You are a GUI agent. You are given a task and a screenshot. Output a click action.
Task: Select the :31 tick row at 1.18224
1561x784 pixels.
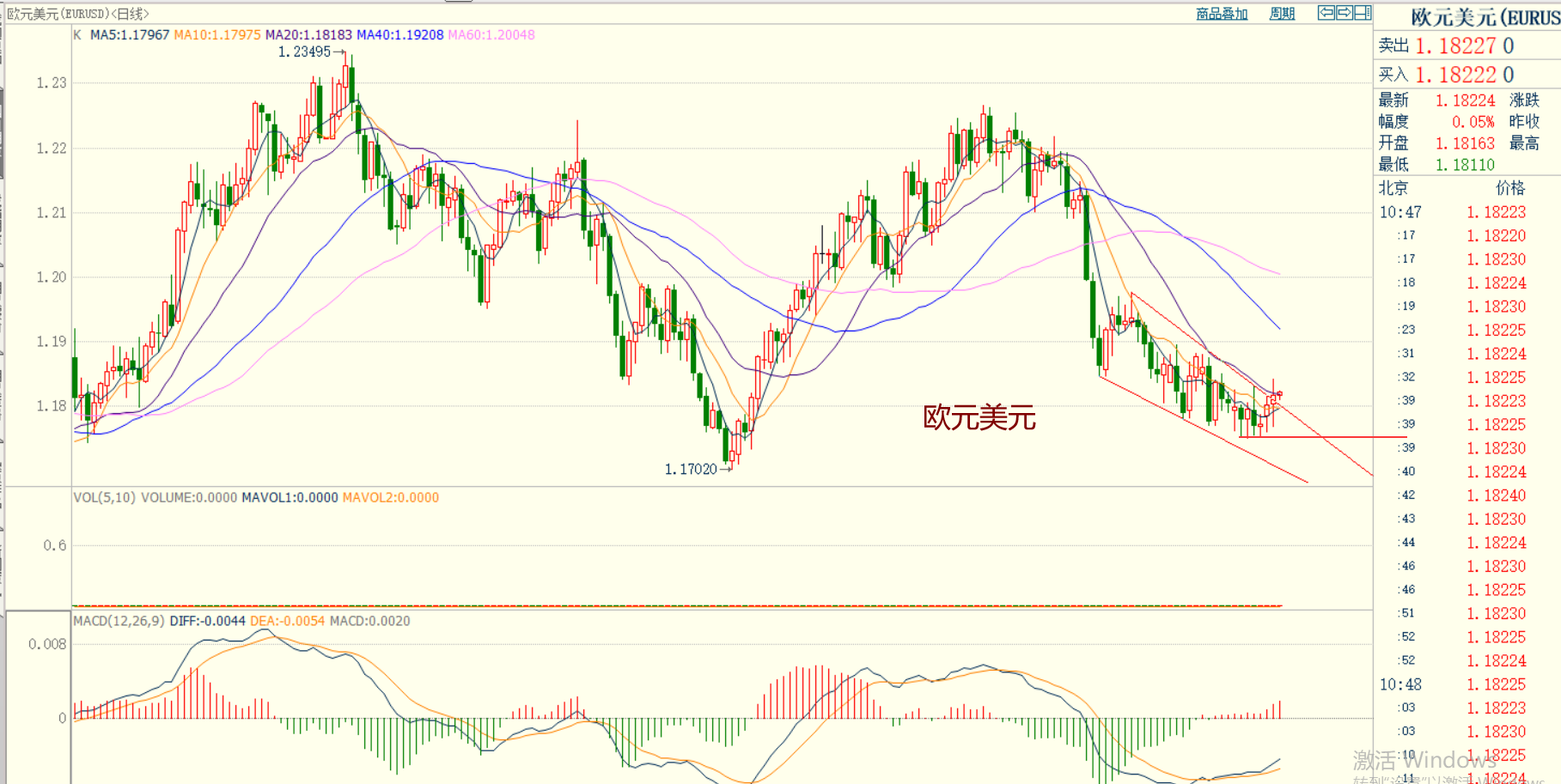pos(1467,354)
